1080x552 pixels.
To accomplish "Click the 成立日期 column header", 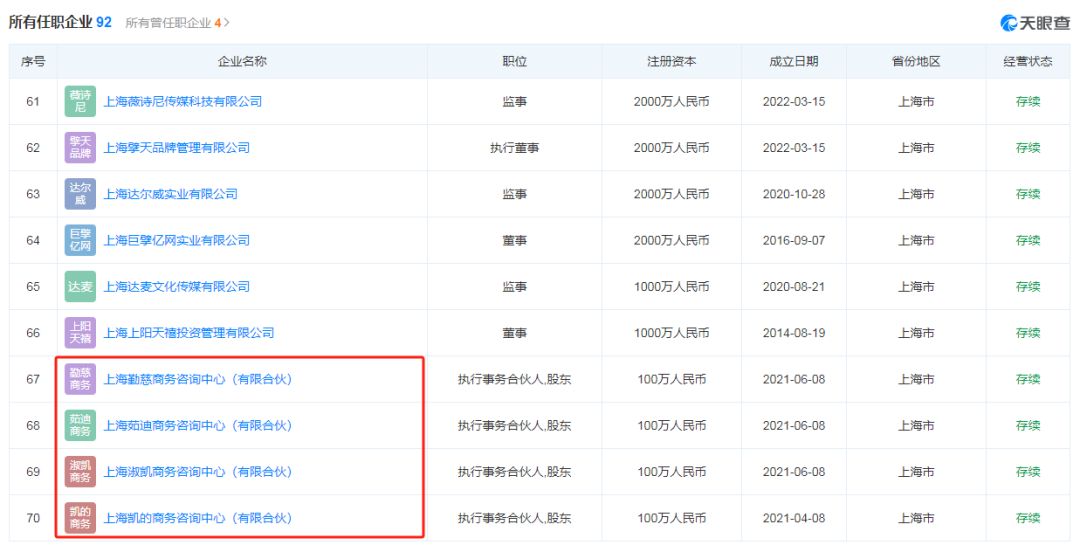I will tap(793, 61).
